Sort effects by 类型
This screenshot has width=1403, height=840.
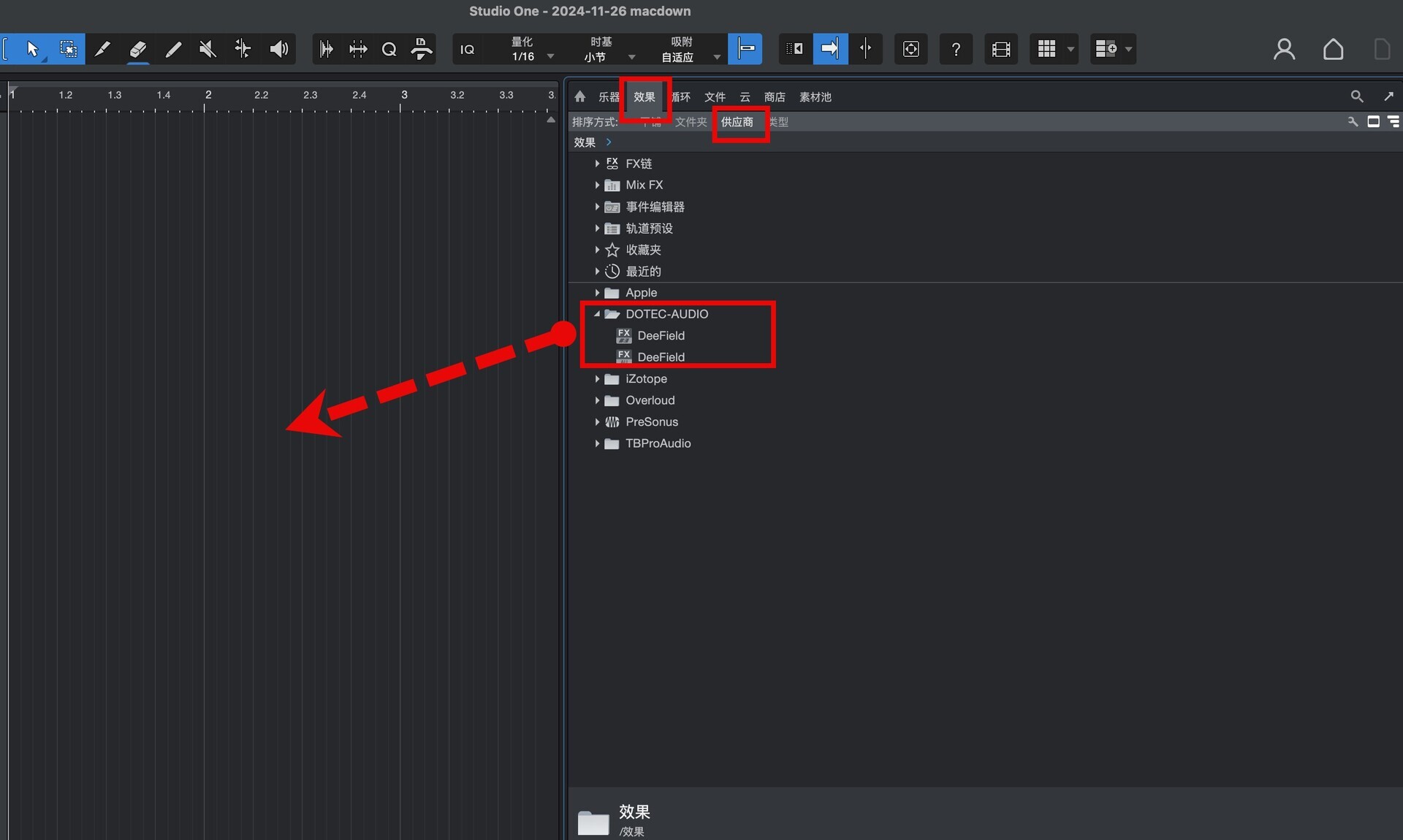pos(777,122)
